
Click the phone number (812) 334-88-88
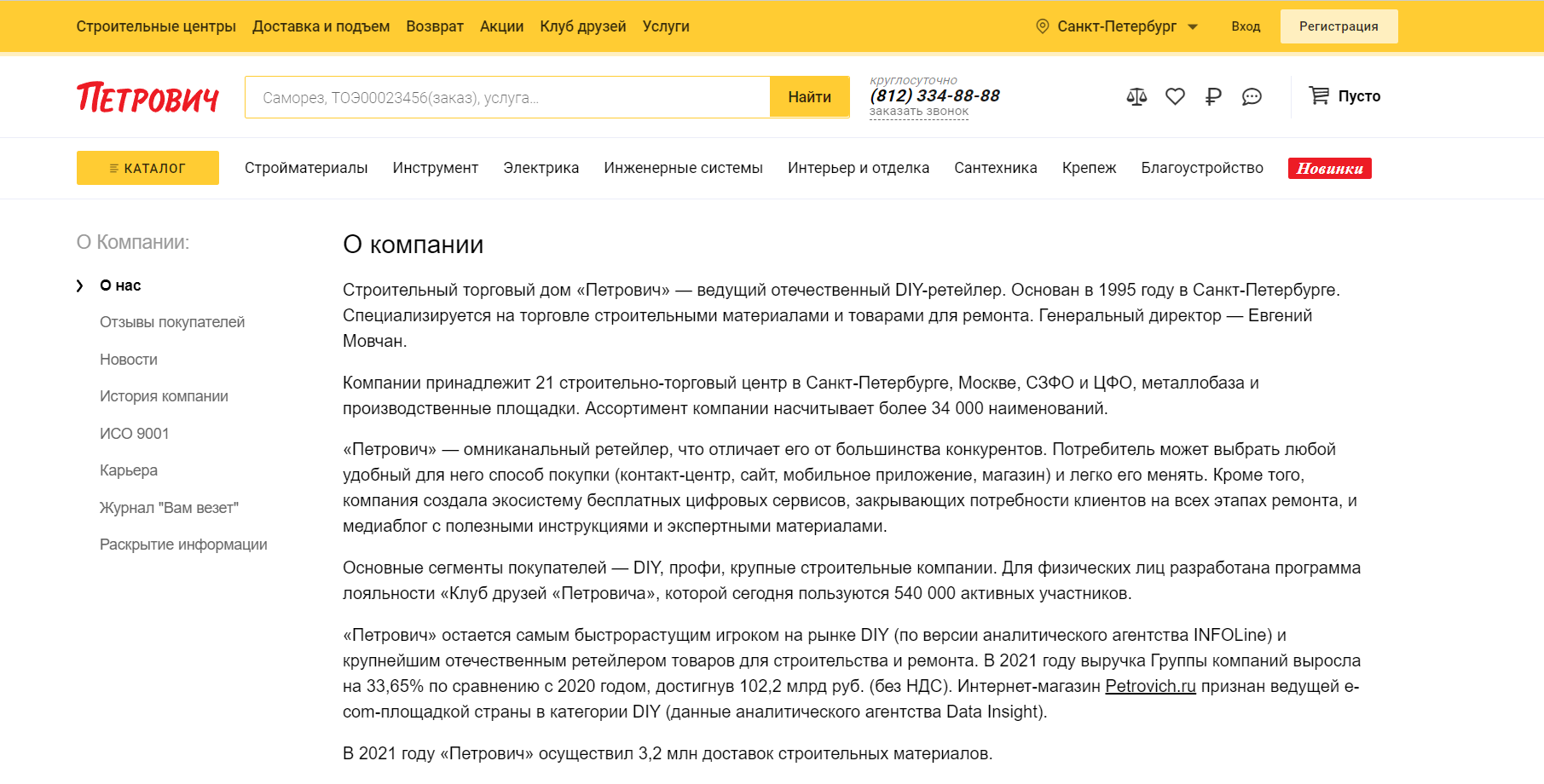tap(935, 95)
